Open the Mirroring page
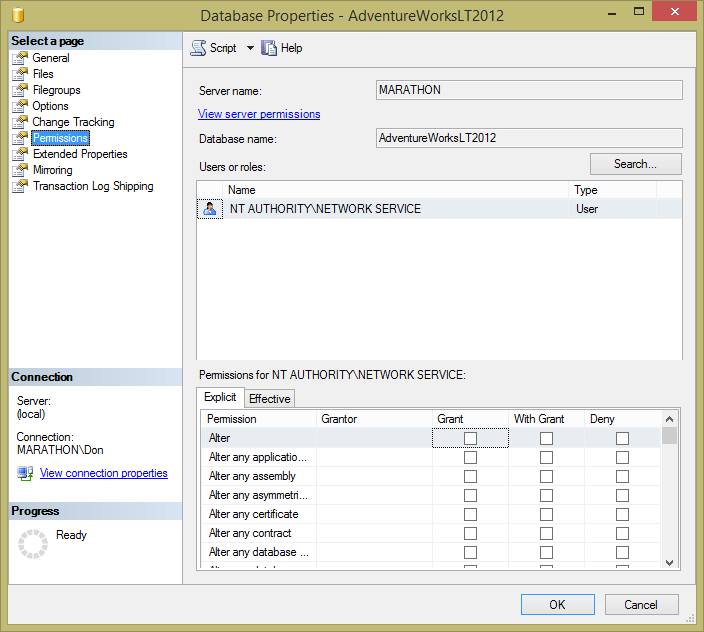704x632 pixels. coord(53,170)
